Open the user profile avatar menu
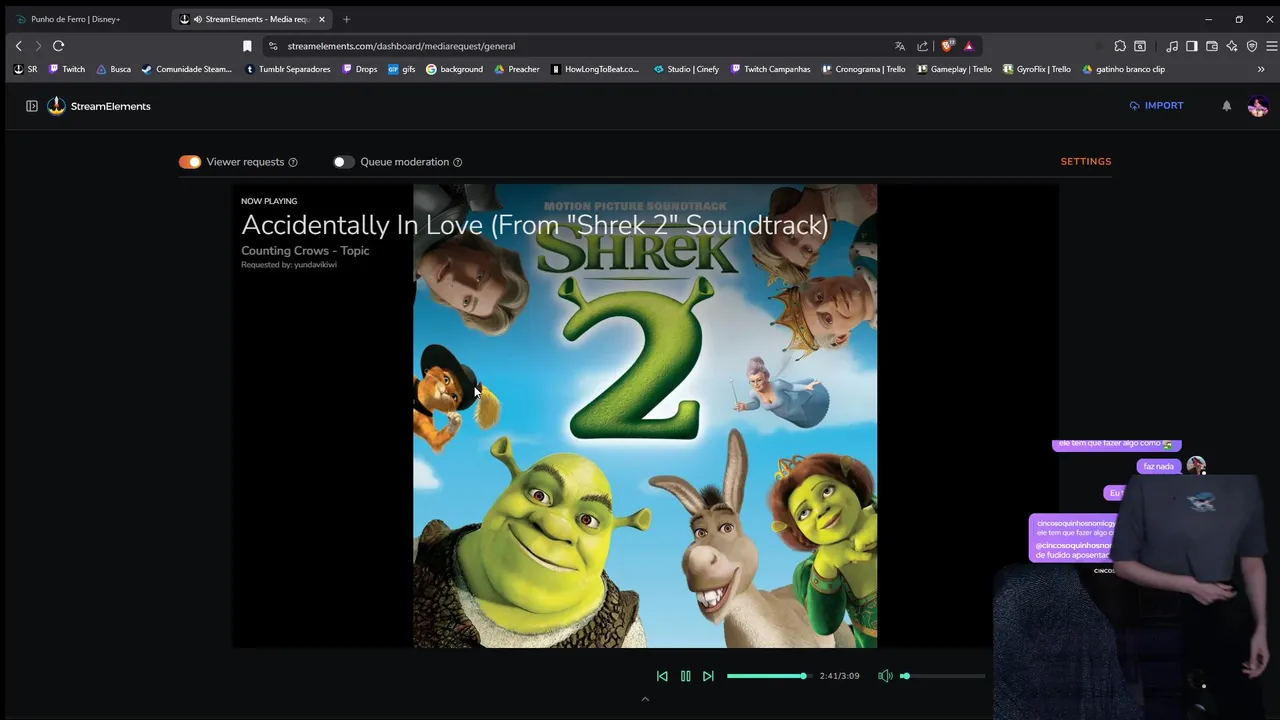 [1258, 106]
